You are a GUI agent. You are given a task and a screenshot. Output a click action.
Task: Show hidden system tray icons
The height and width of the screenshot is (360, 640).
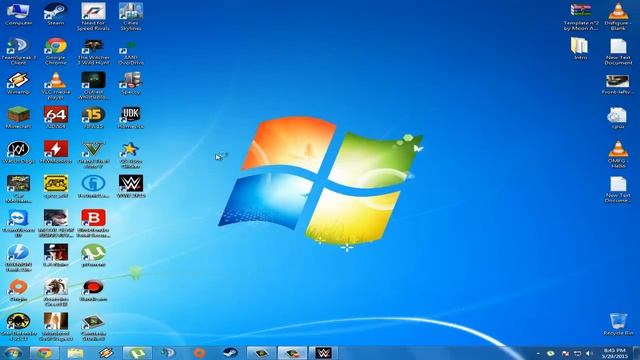tap(538, 353)
